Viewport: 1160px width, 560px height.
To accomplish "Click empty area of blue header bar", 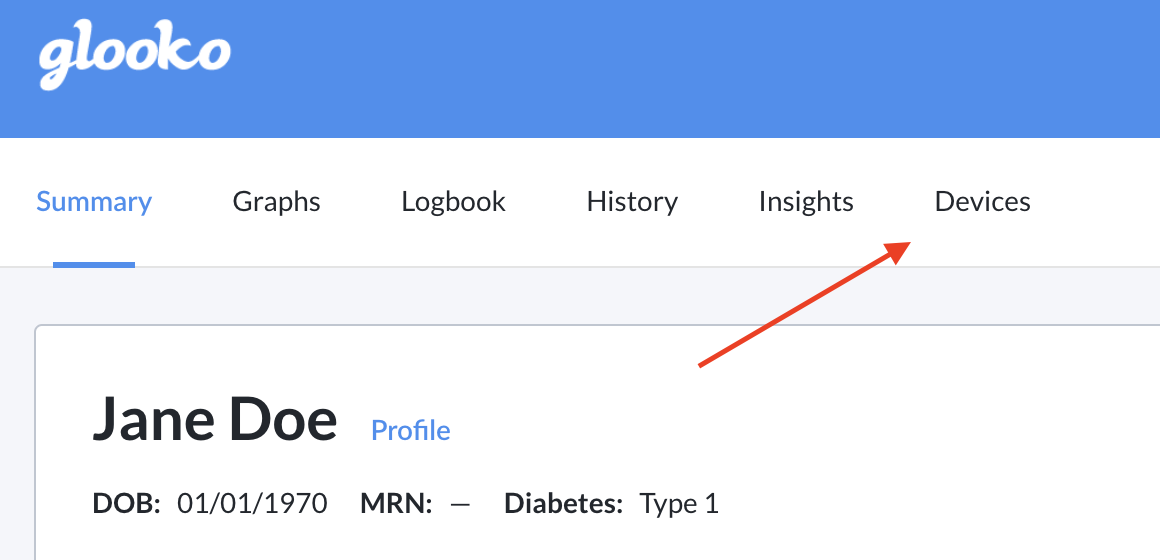I will (695, 68).
